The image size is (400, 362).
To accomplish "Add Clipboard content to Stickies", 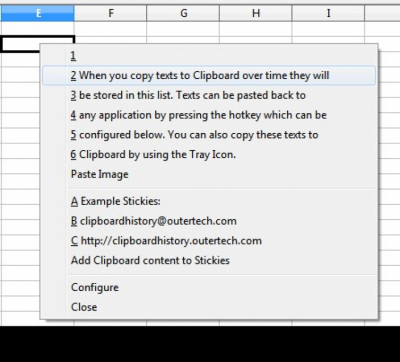I will (209, 260).
